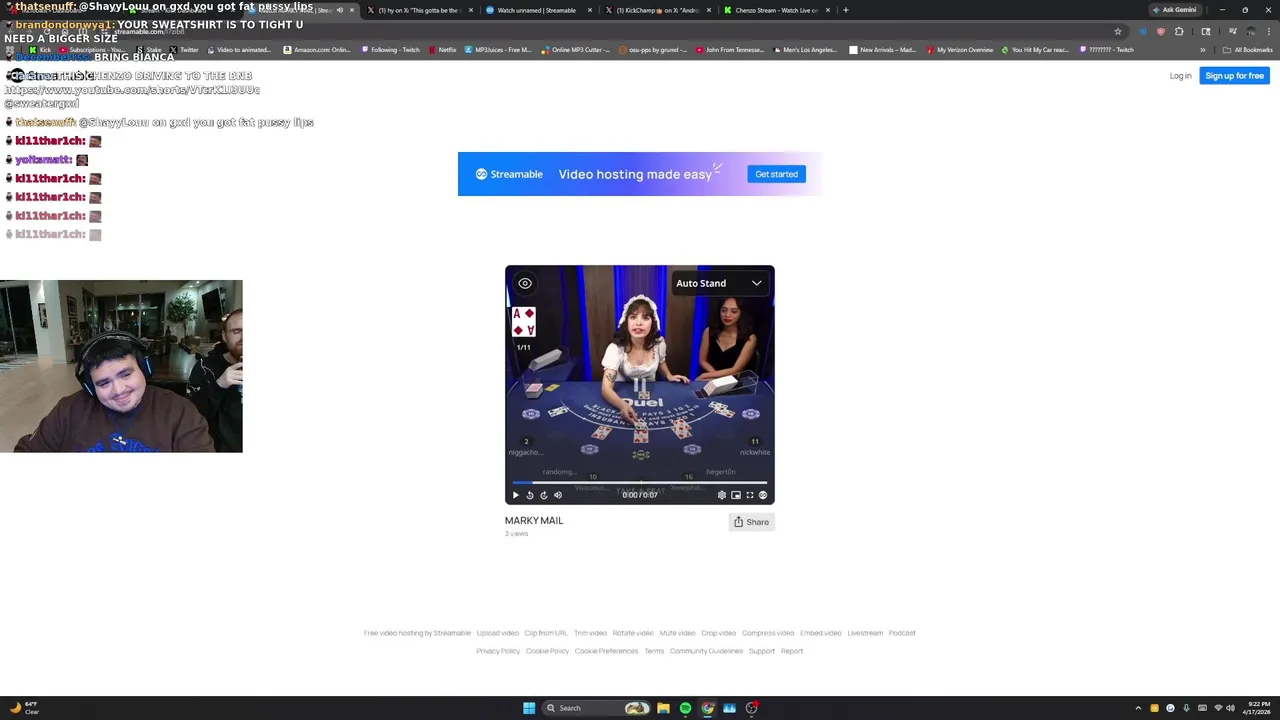Screen dimensions: 1280x720
Task: Open File Explorer from the taskbar
Action: [663, 708]
